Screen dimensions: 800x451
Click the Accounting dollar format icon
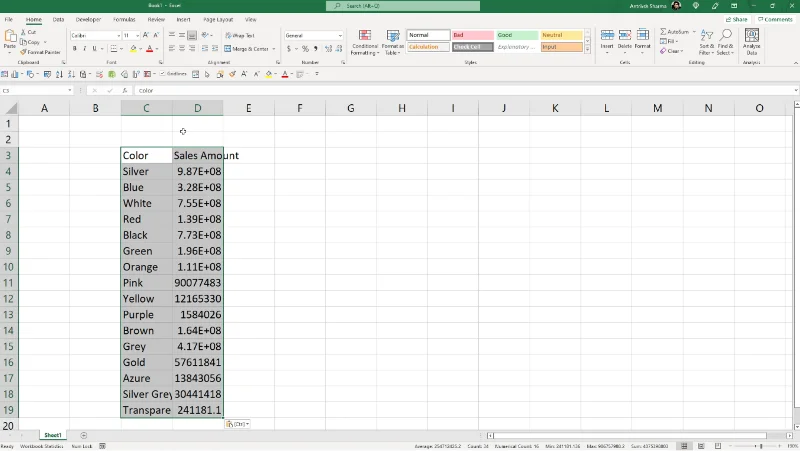pos(289,49)
